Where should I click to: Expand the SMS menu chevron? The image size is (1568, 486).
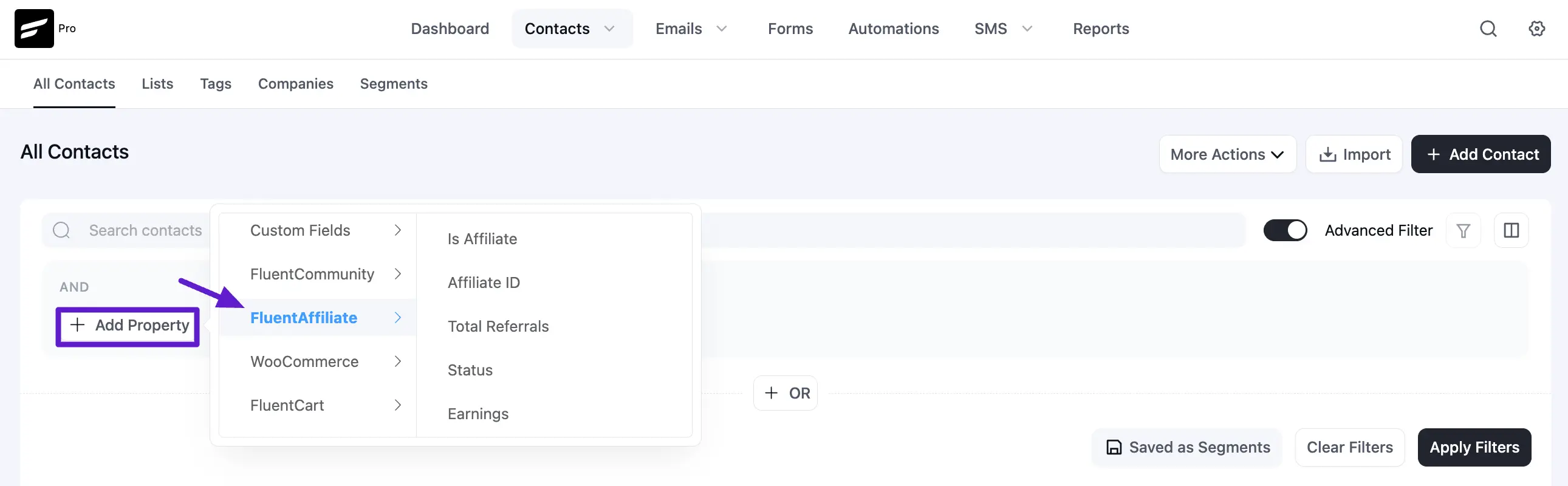pyautogui.click(x=1027, y=29)
